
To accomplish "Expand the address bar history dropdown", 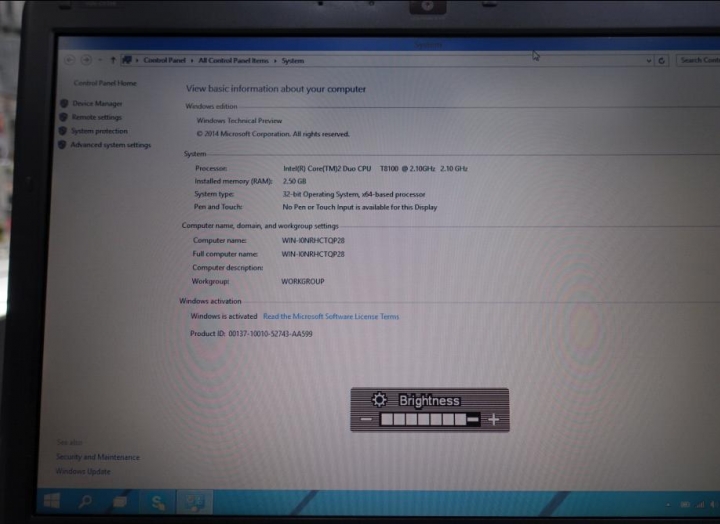I will 648,61.
